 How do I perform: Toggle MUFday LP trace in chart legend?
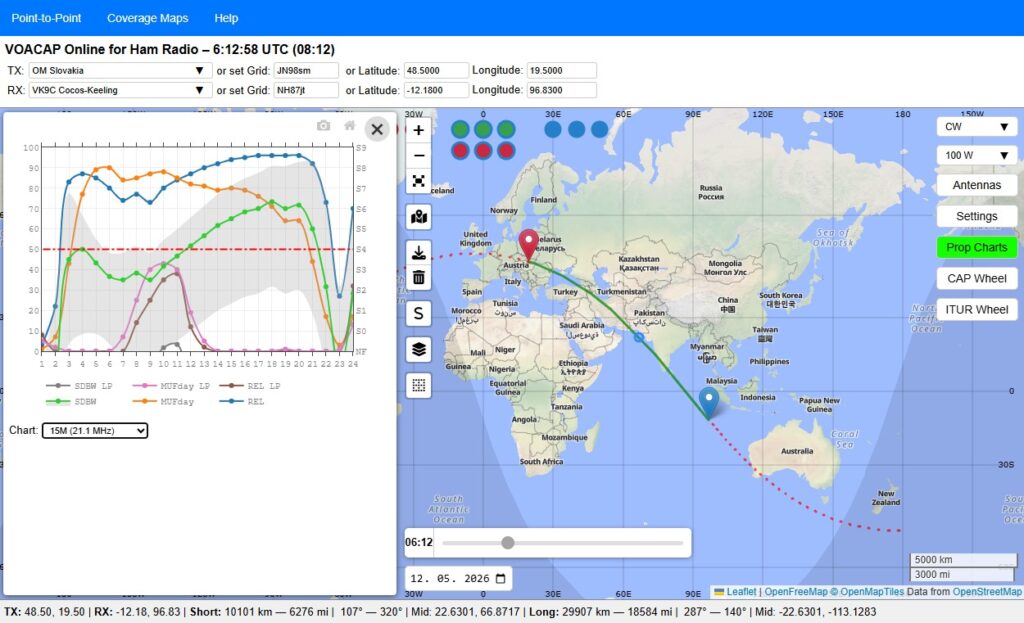pos(171,386)
